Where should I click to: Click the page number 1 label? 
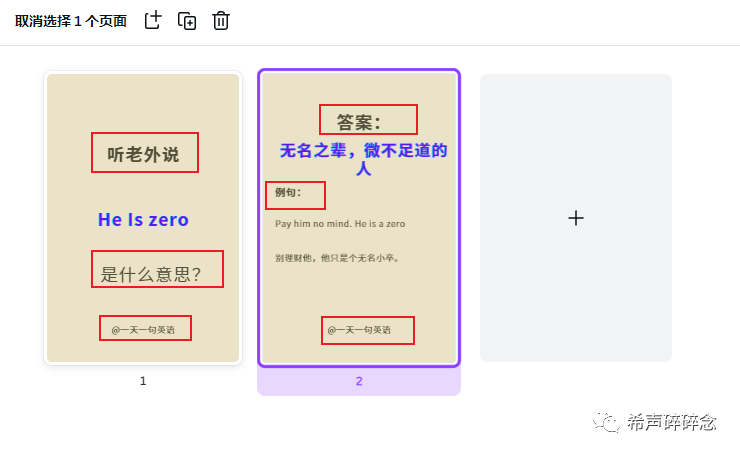pos(143,381)
